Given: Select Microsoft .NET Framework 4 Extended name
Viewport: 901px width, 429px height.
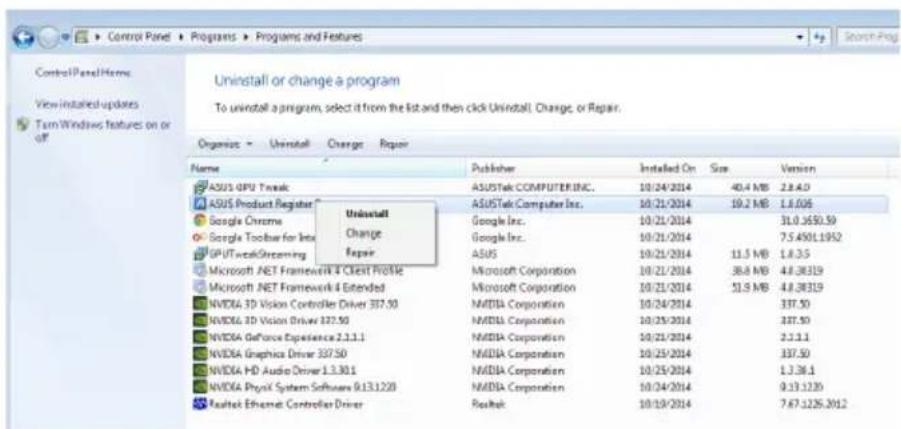Looking at the screenshot, I should (297, 287).
